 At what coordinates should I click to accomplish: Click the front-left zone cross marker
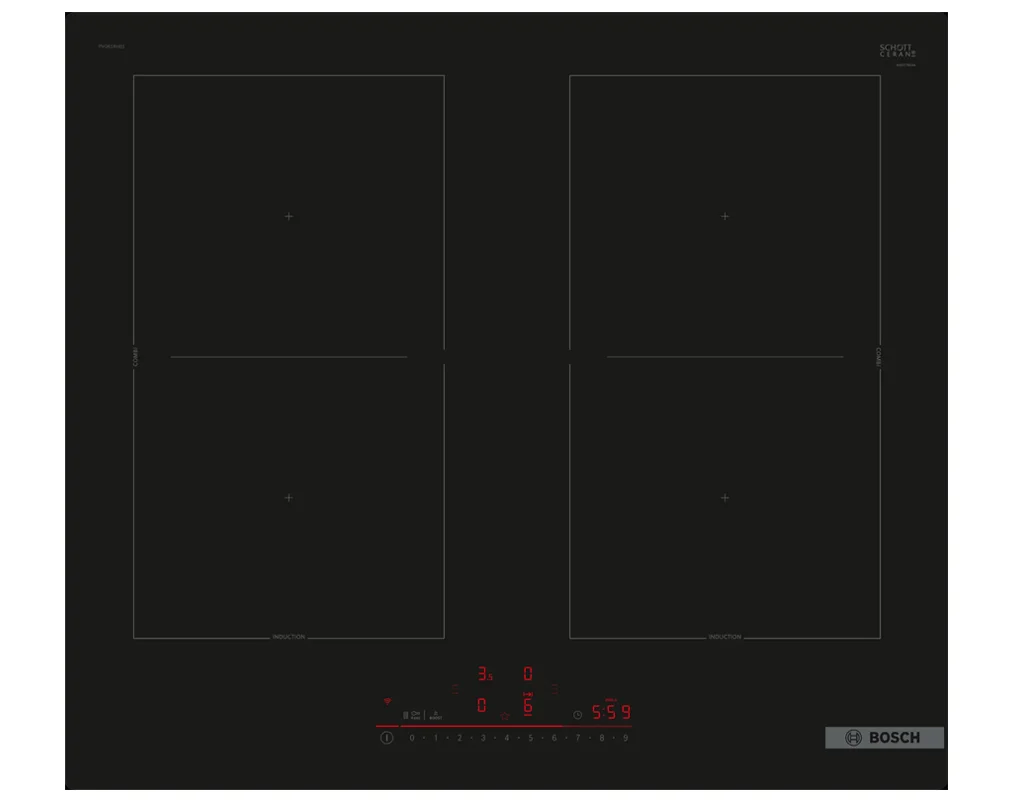[x=289, y=498]
